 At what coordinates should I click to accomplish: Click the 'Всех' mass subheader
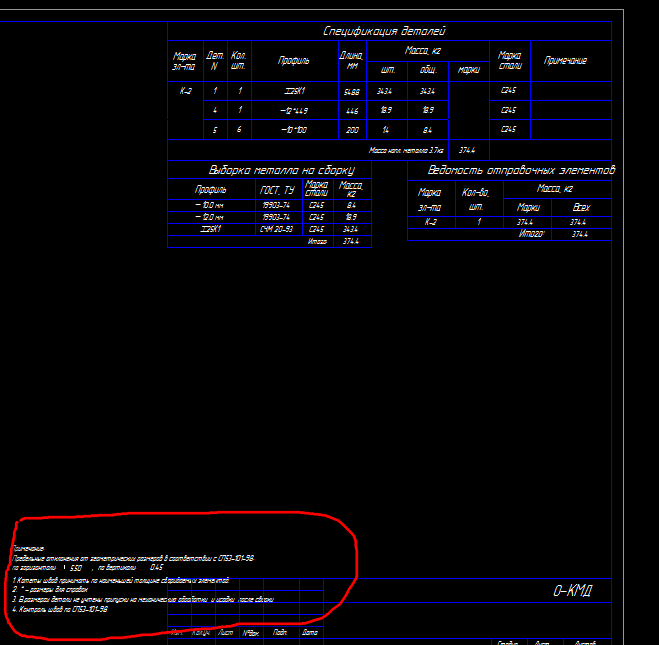(581, 208)
